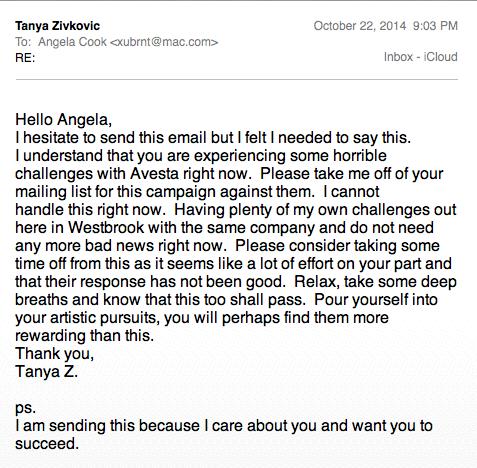Click the To: field label
The width and height of the screenshot is (477, 468).
coord(23,42)
